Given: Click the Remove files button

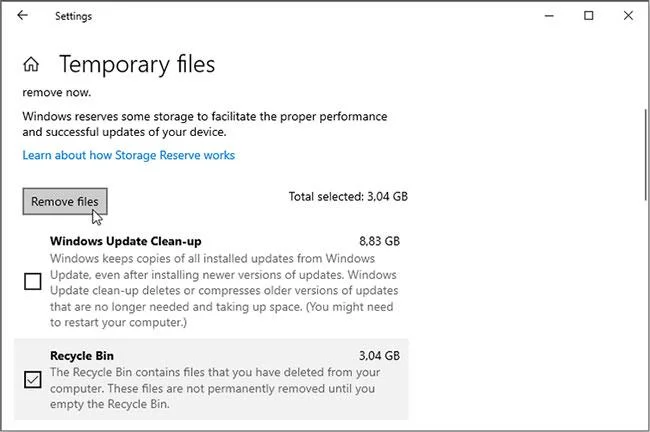Looking at the screenshot, I should point(65,201).
